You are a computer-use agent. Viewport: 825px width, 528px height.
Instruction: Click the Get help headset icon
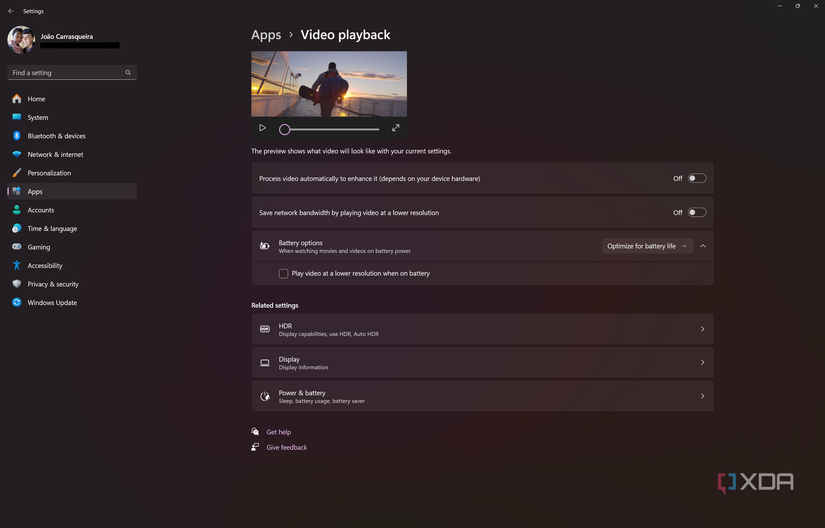pos(255,432)
